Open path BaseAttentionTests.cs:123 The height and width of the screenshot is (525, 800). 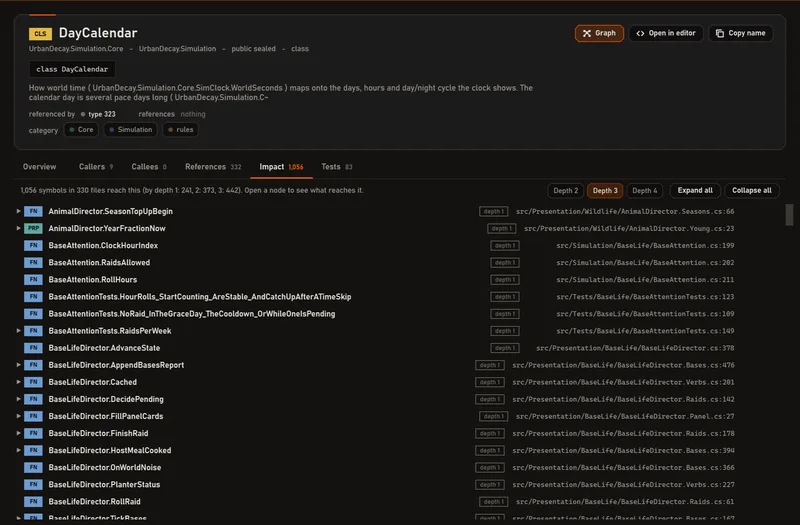coord(645,296)
